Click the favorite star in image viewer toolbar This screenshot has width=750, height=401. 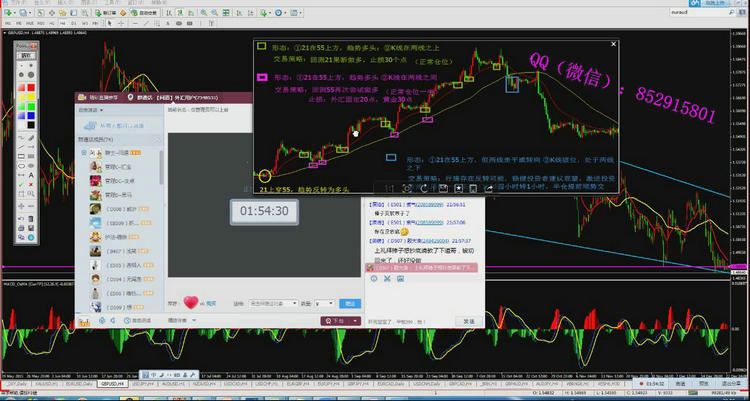pos(459,189)
